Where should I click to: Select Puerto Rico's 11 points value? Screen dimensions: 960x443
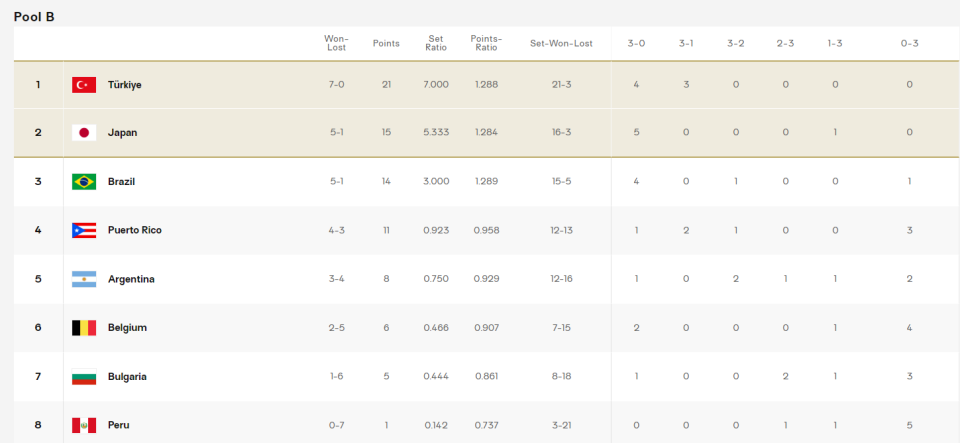(386, 230)
